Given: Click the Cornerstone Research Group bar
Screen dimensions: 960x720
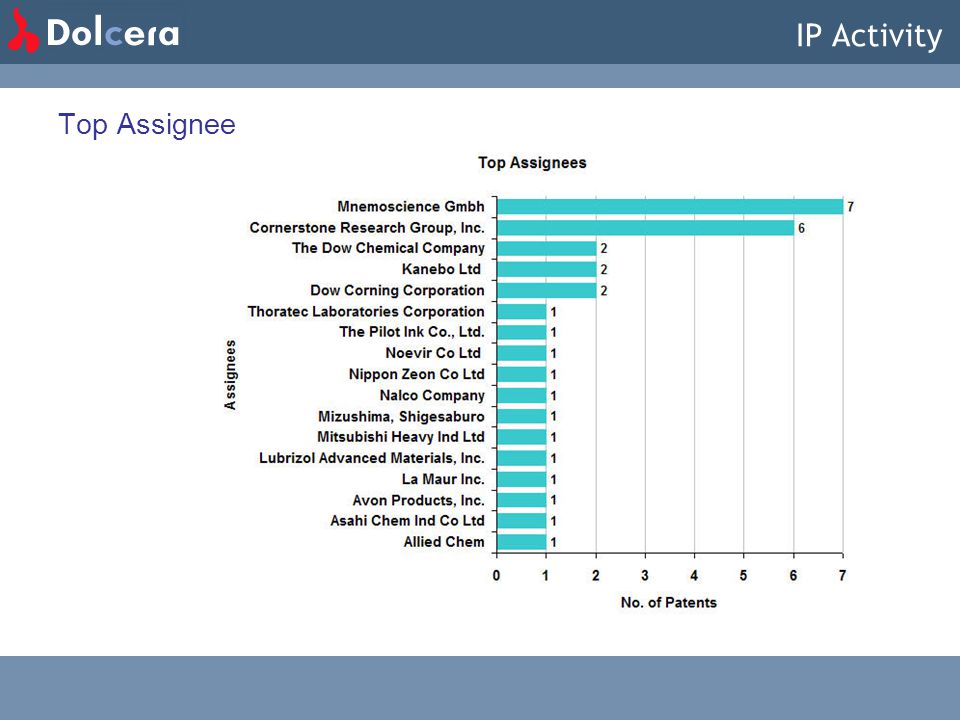Looking at the screenshot, I should [645, 228].
